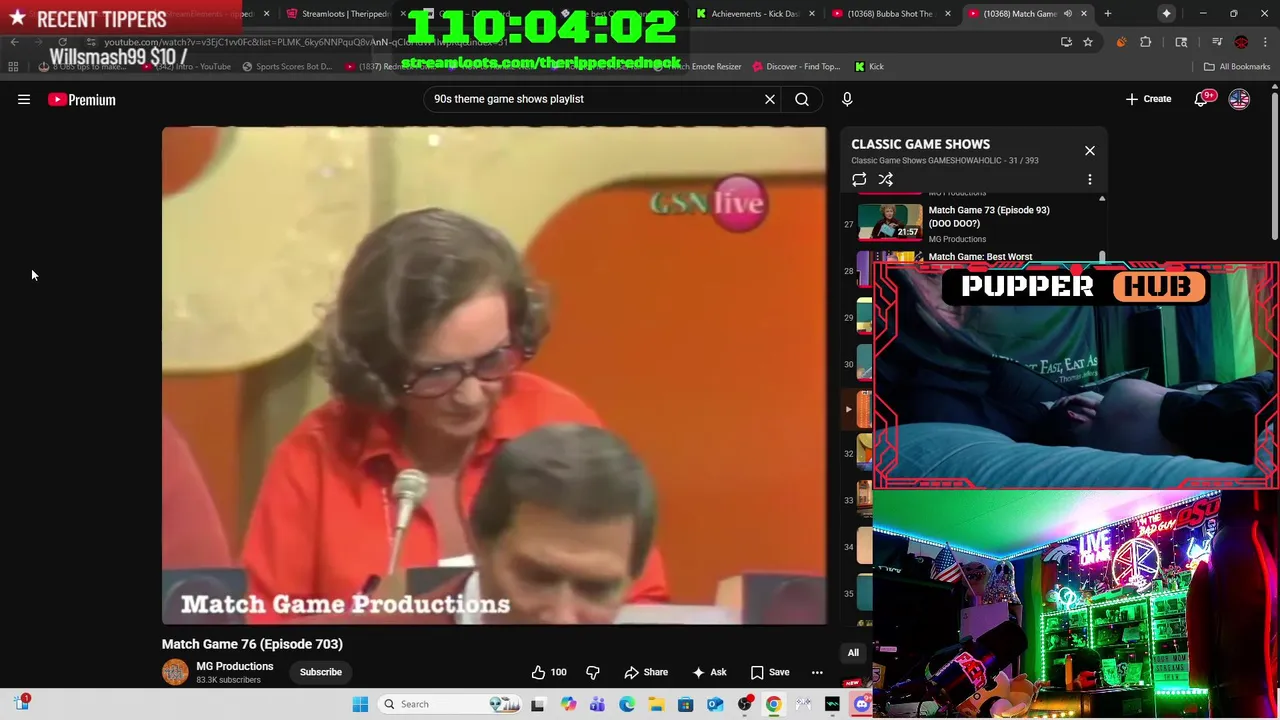Open playlist three-dot options menu
Image resolution: width=1280 pixels, height=720 pixels.
[x=1090, y=180]
